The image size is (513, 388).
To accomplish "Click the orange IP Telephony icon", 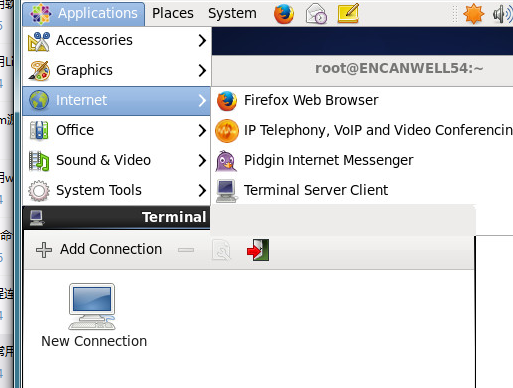I will (227, 131).
